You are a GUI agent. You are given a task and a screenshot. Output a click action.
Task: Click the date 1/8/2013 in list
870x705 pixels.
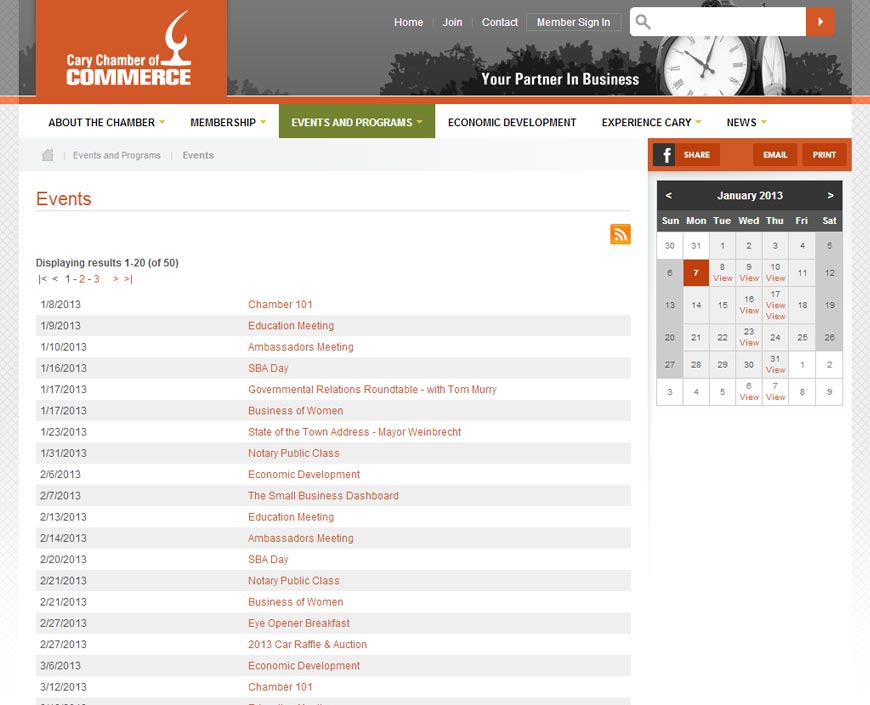pyautogui.click(x=60, y=305)
